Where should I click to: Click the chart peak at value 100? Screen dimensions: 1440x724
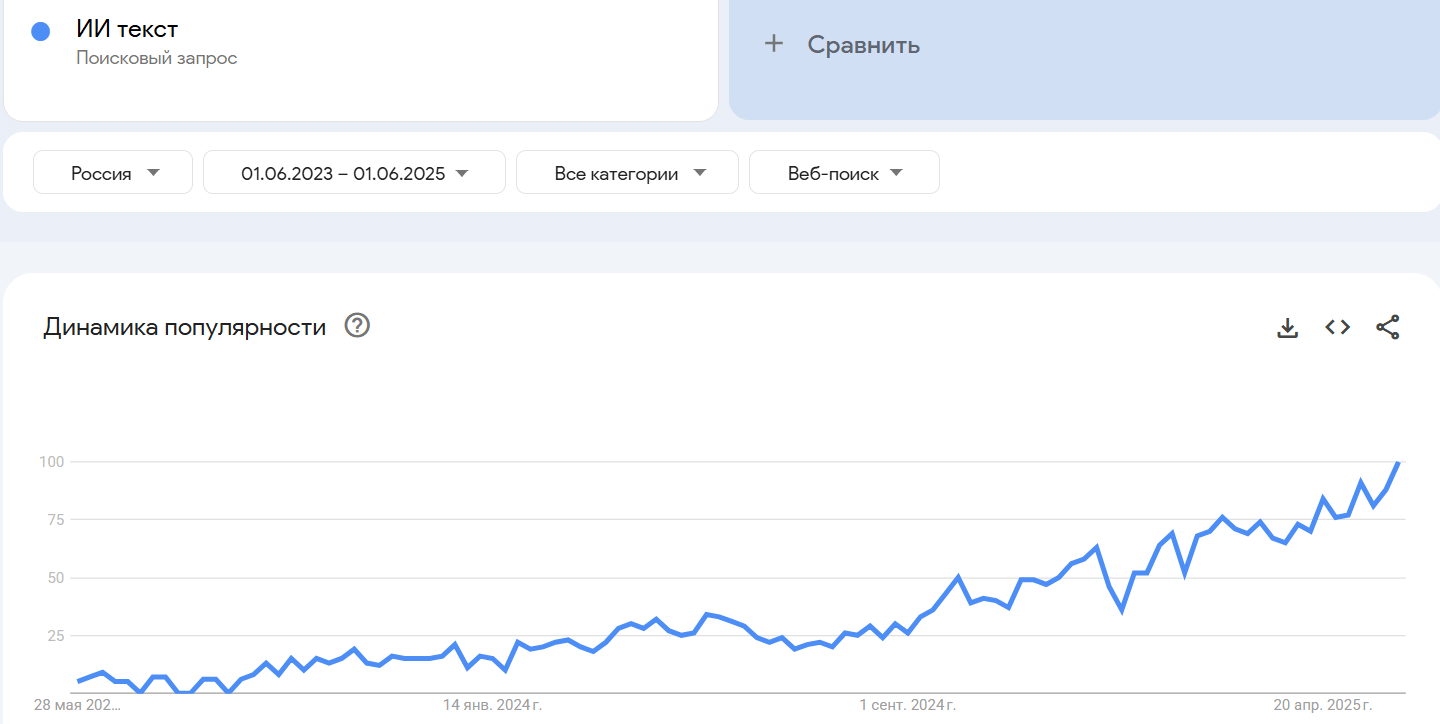tap(1398, 462)
